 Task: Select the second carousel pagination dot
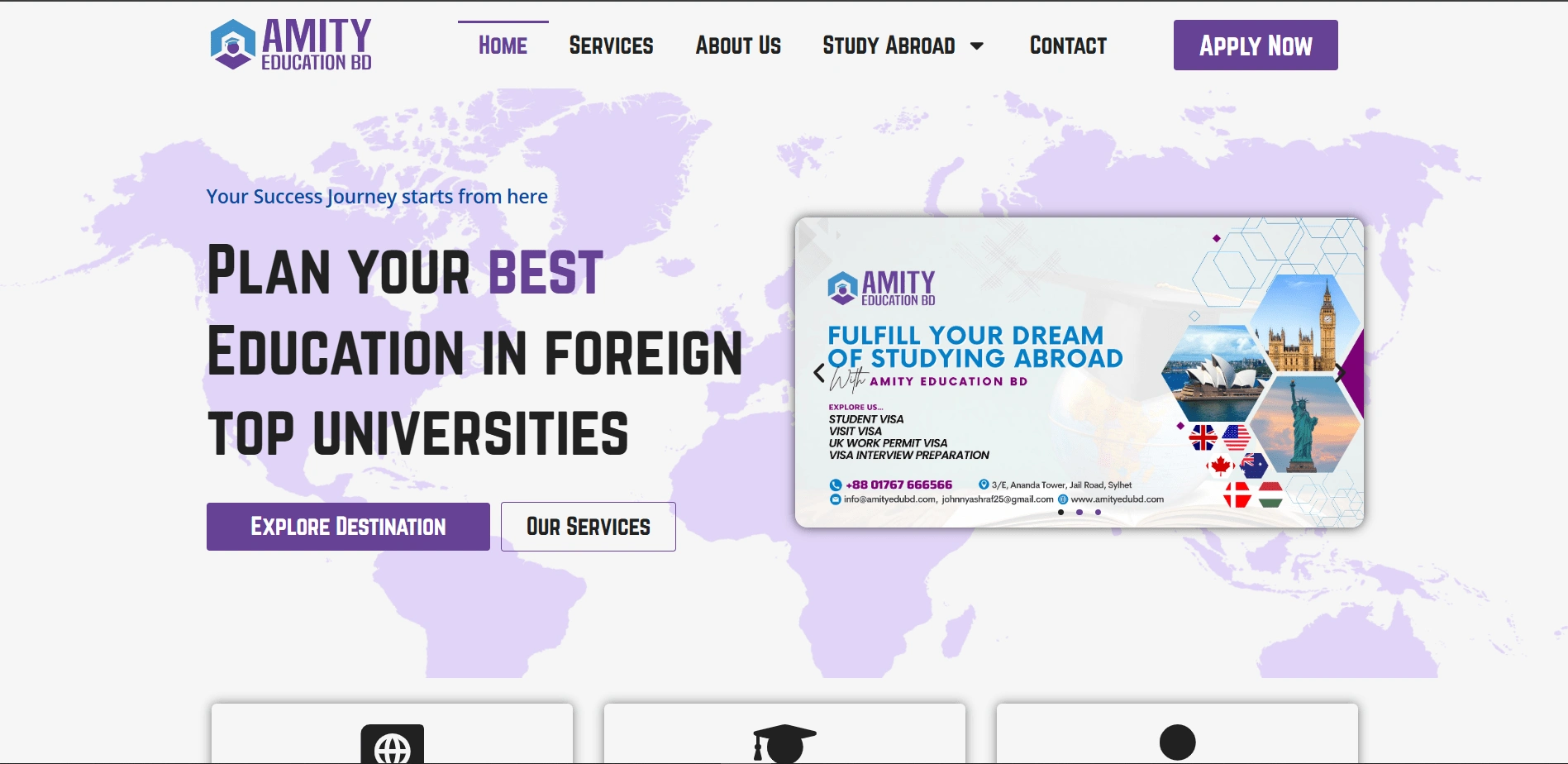[x=1079, y=513]
